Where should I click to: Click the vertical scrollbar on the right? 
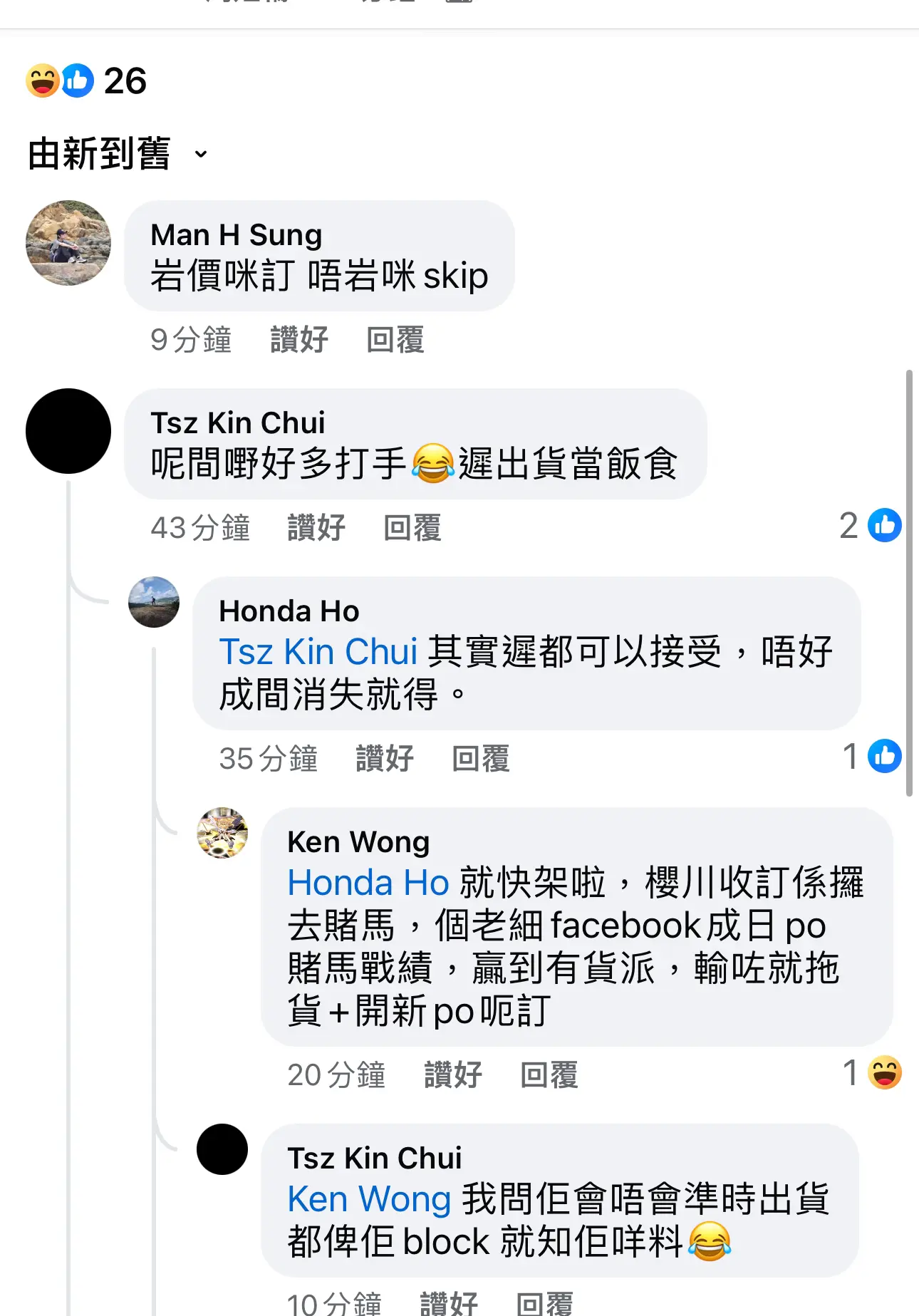point(909,583)
